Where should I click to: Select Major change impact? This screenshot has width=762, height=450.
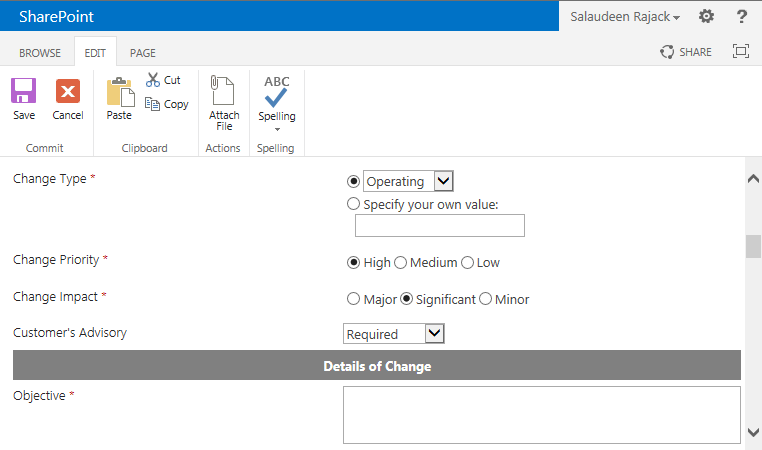(353, 299)
